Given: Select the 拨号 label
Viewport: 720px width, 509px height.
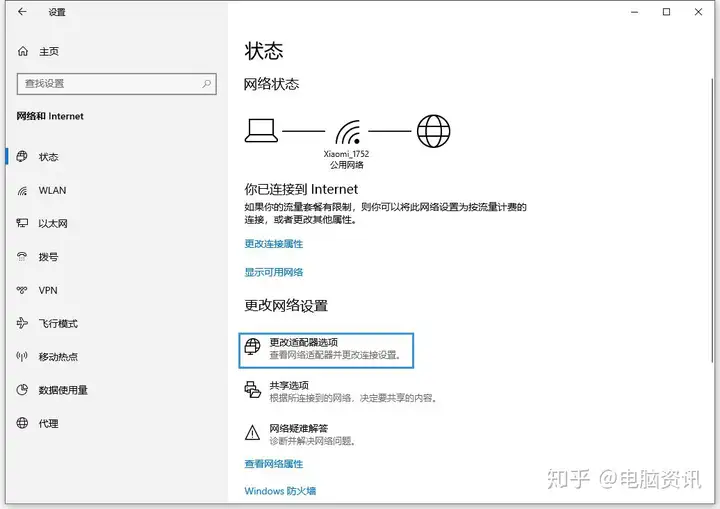Looking at the screenshot, I should [x=48, y=257].
